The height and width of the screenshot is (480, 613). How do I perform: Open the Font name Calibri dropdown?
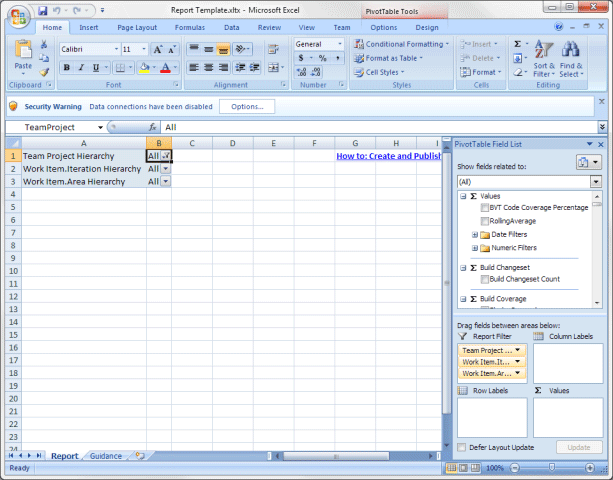click(x=116, y=49)
